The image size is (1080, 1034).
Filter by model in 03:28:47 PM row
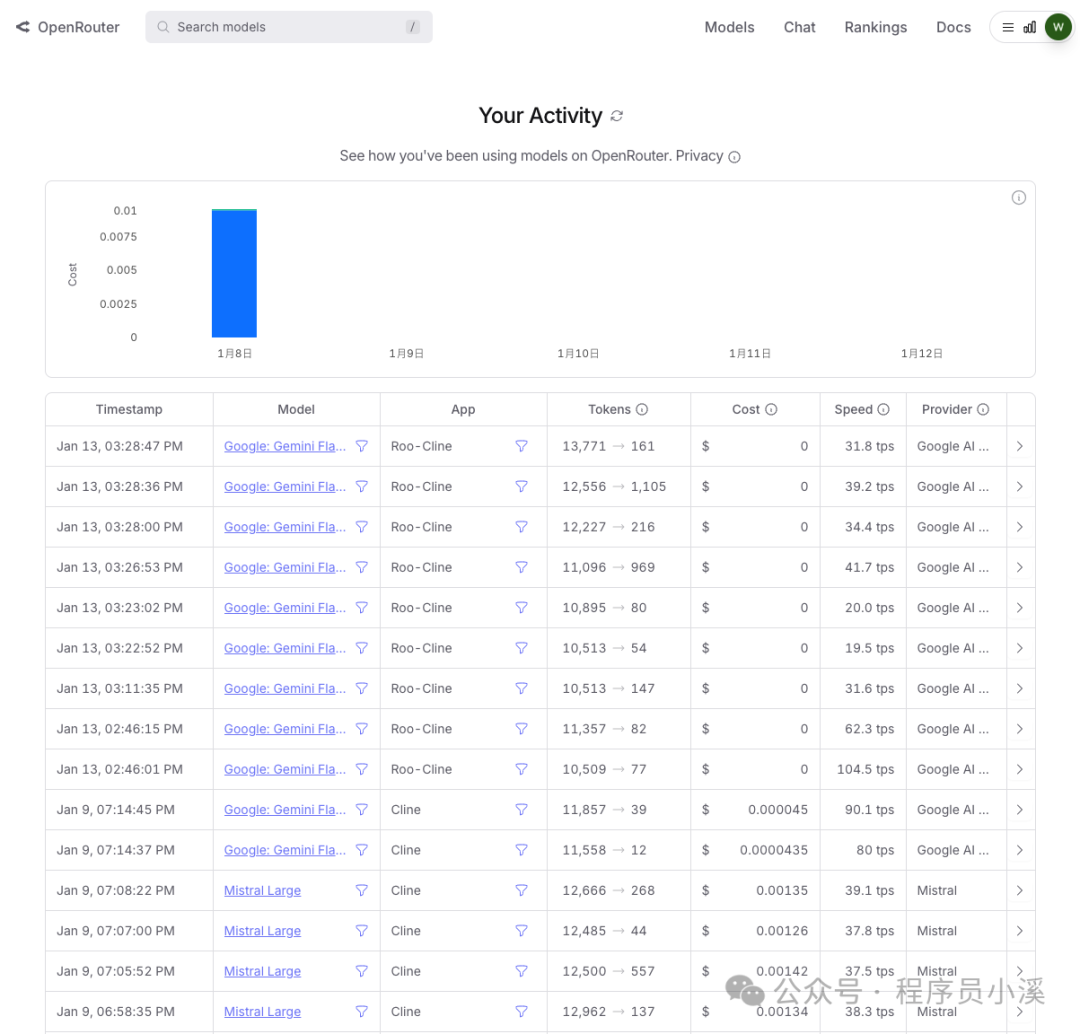(362, 446)
